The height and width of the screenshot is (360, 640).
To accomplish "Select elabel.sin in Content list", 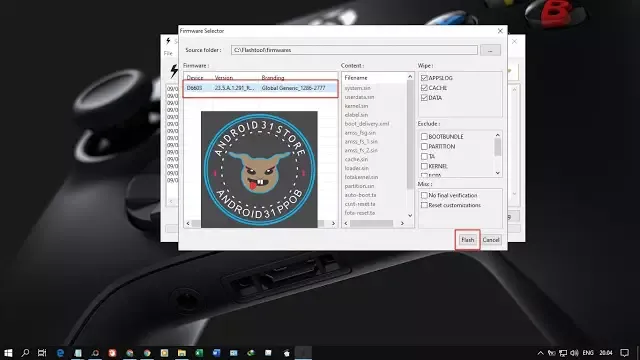I will [356, 115].
